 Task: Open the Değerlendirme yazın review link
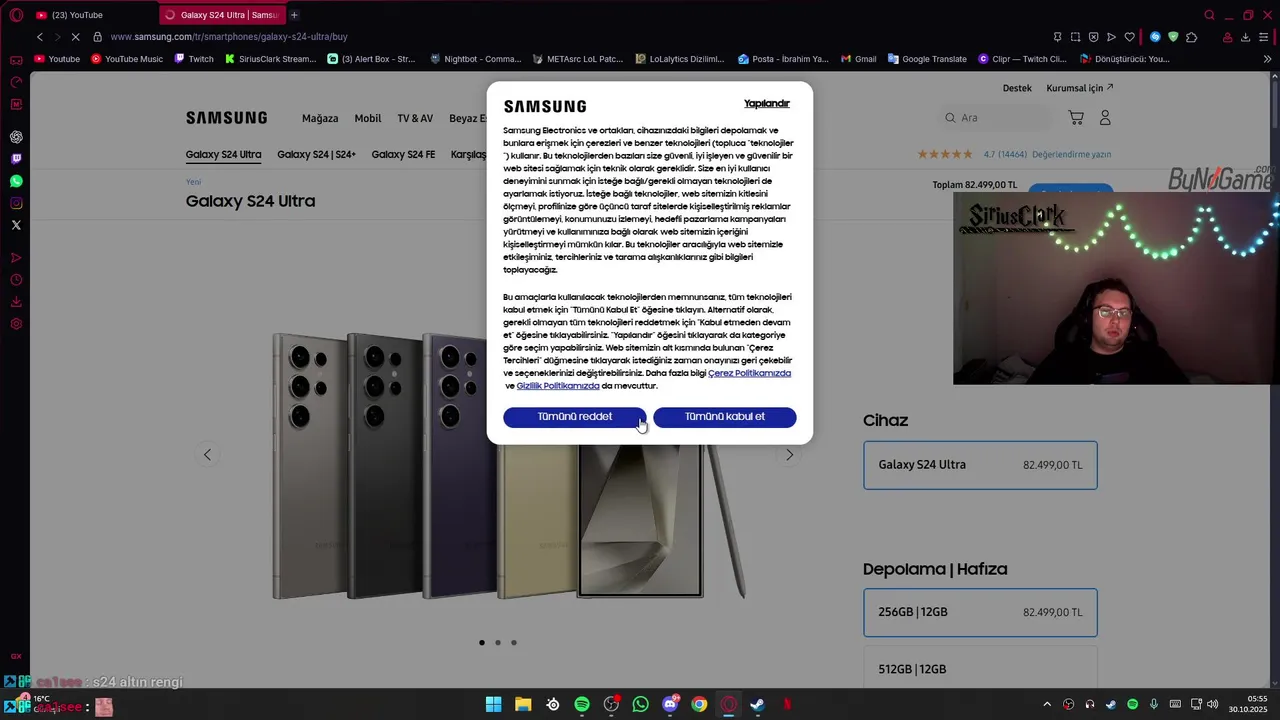click(1072, 154)
